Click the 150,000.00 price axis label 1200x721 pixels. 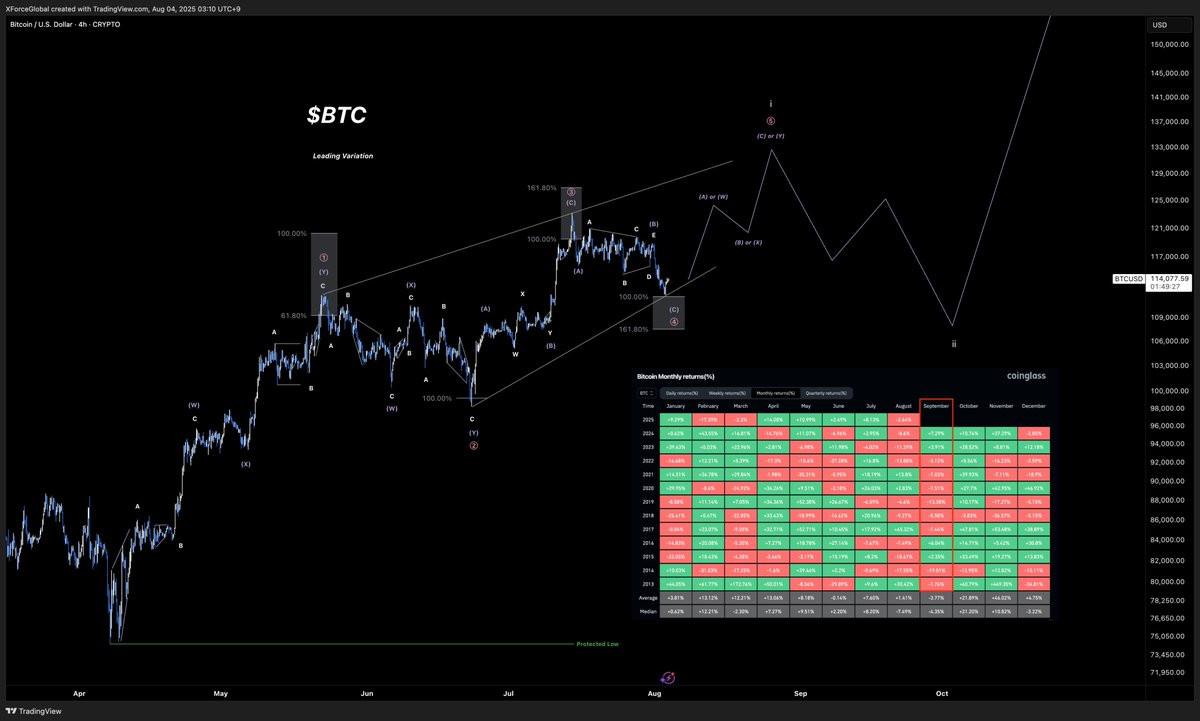(1172, 45)
